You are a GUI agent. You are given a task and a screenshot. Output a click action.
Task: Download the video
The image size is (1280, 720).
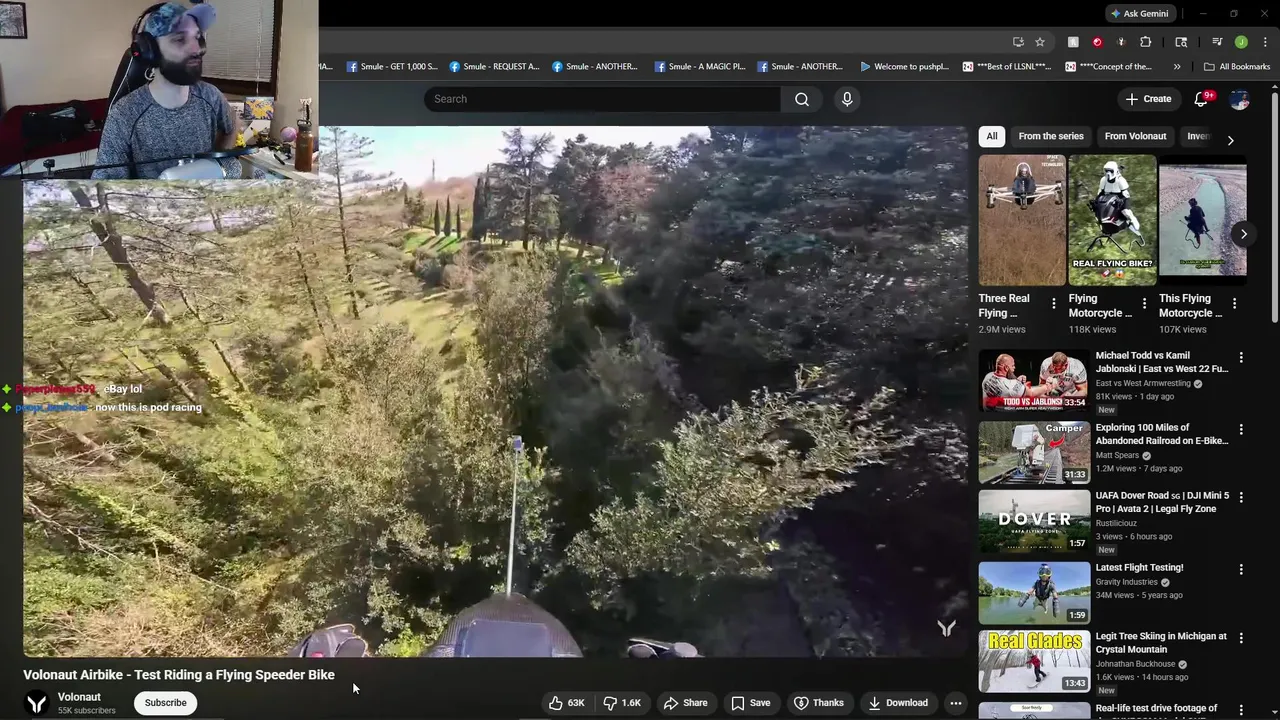(898, 703)
